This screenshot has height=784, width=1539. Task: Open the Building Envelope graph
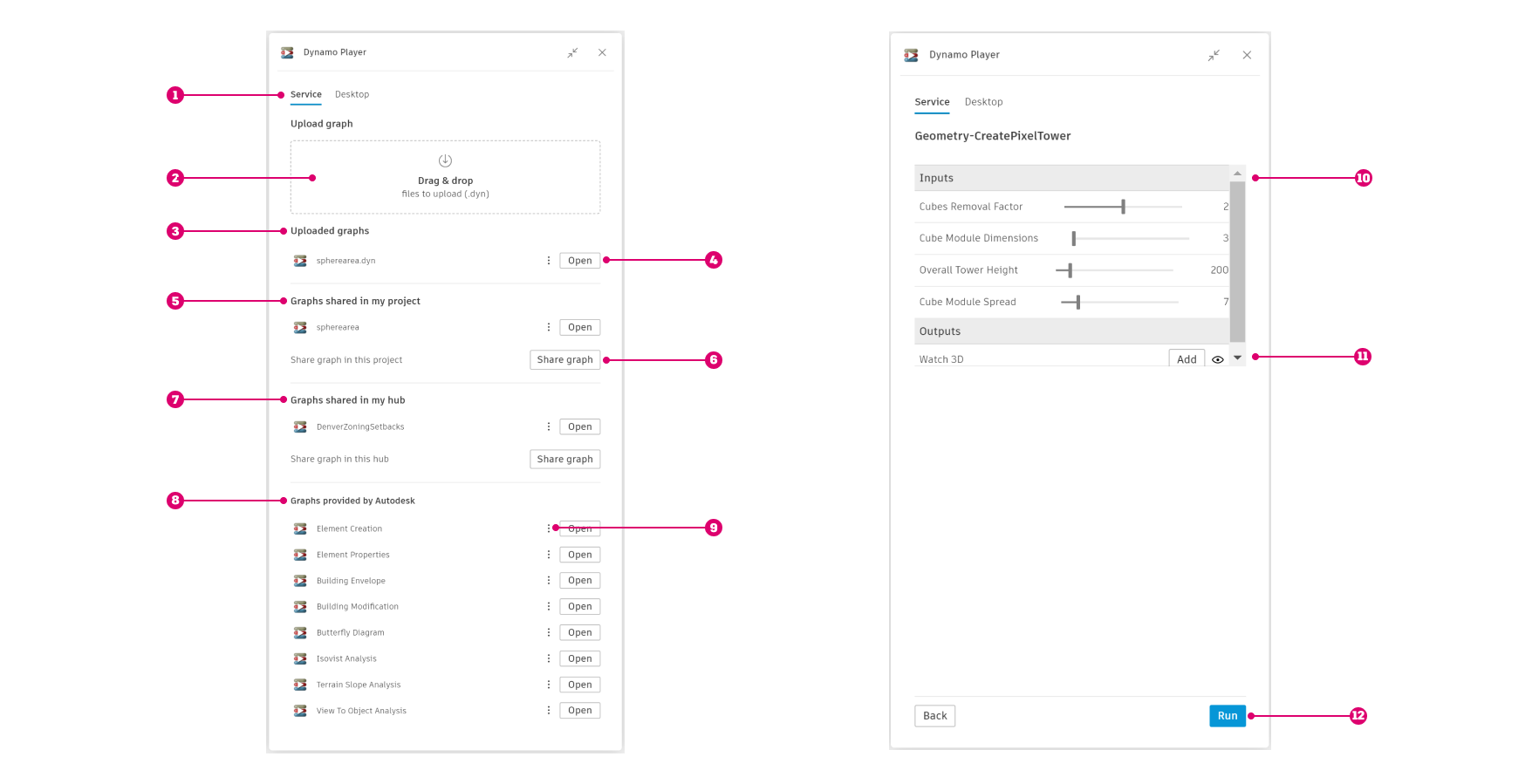click(580, 581)
